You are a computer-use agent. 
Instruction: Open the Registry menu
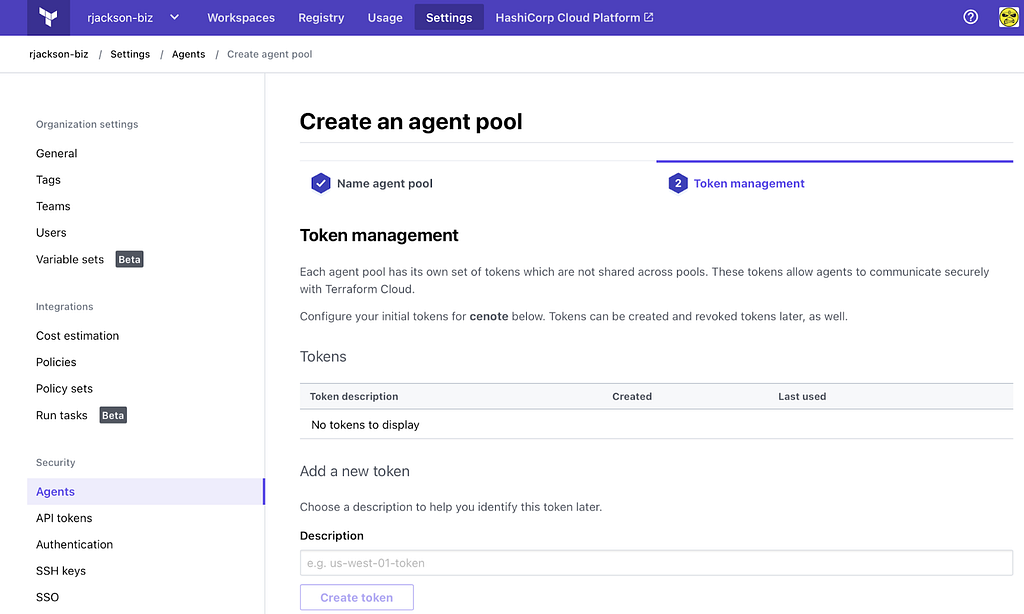pos(321,18)
